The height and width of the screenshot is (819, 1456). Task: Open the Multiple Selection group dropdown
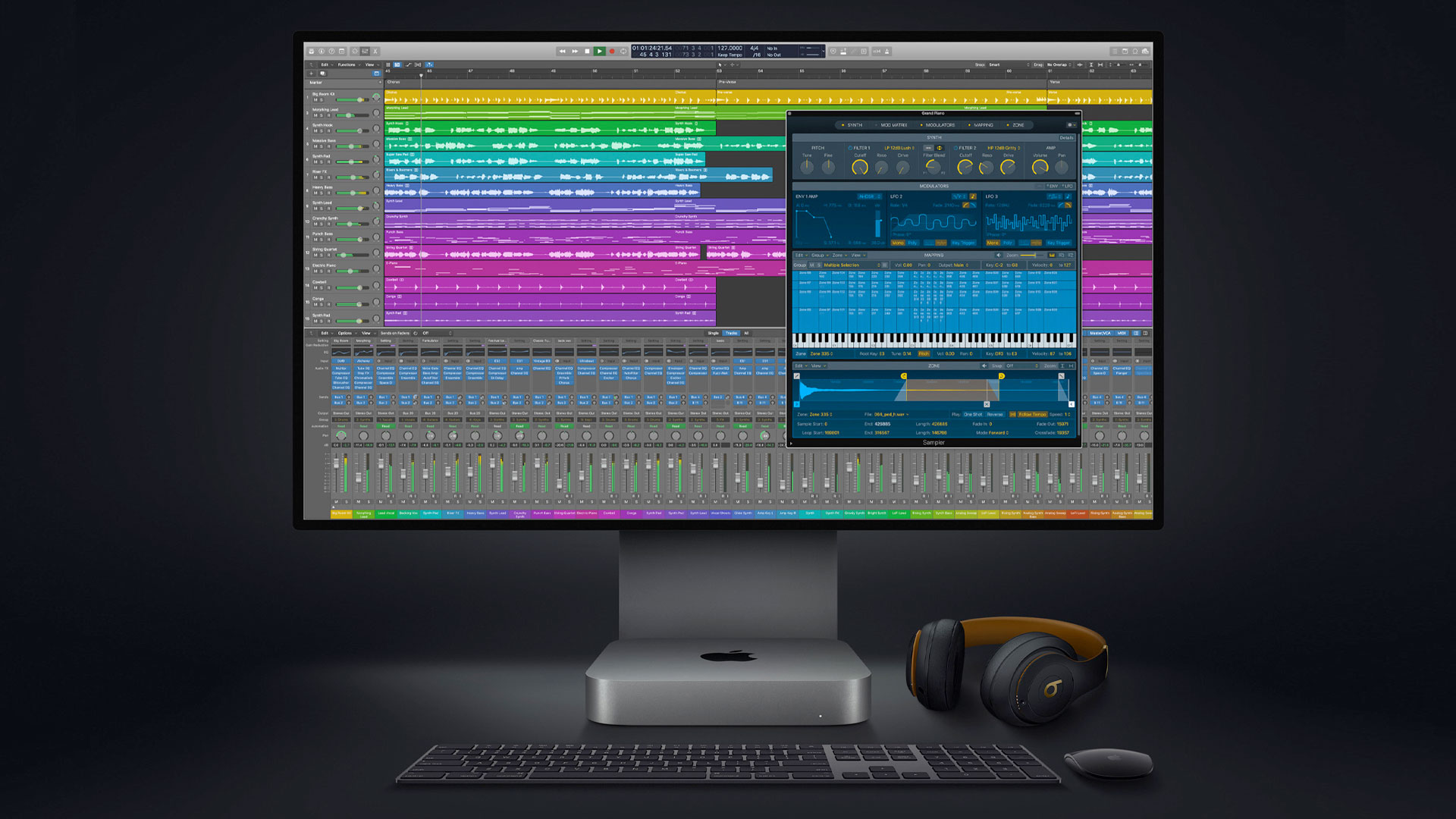(x=852, y=265)
